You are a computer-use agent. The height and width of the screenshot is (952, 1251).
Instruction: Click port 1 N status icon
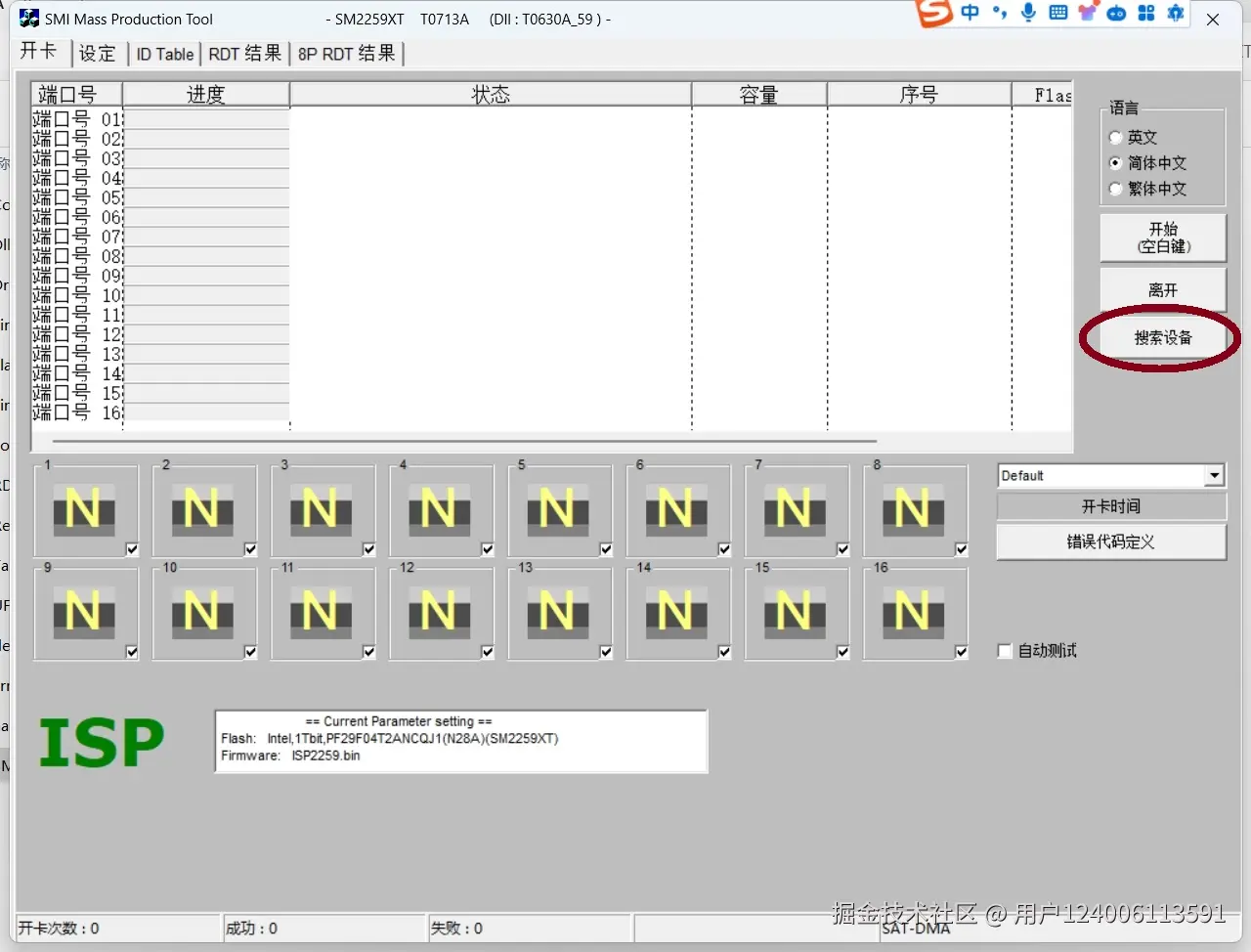(84, 509)
